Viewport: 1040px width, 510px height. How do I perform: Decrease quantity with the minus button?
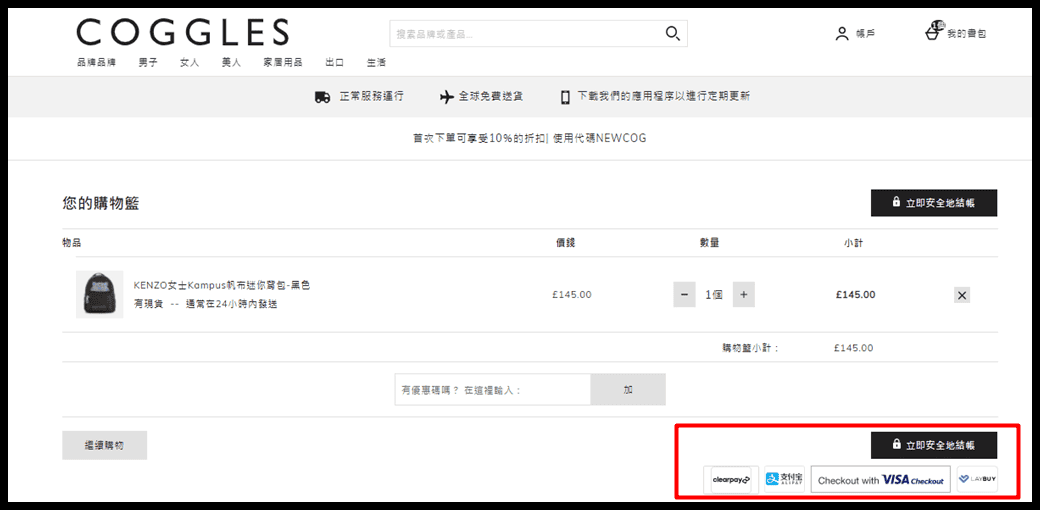pyautogui.click(x=684, y=295)
